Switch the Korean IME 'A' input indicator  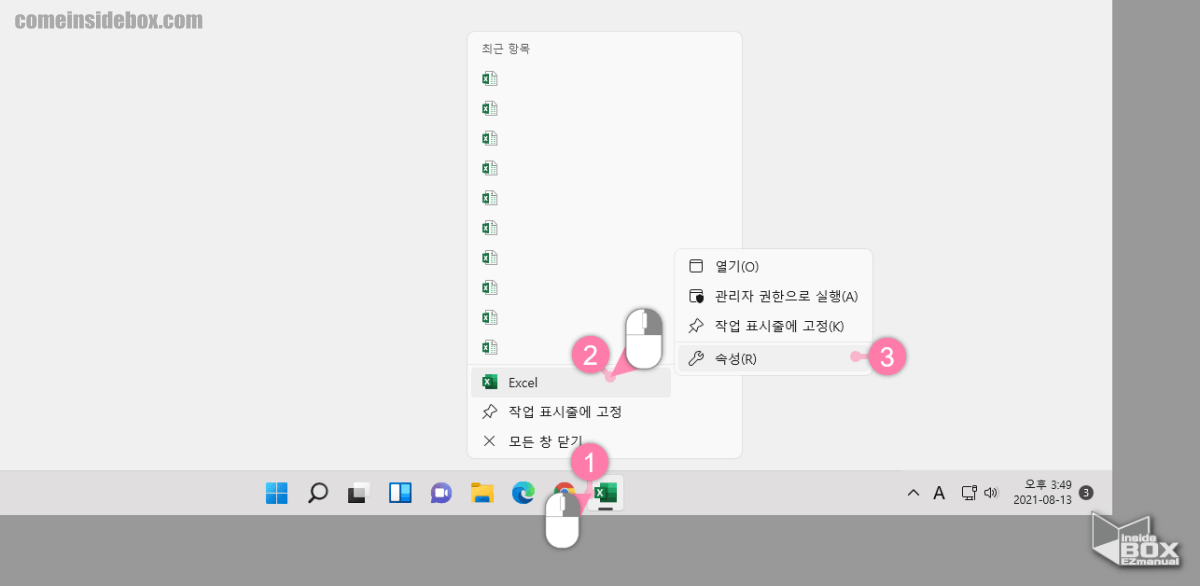point(938,492)
